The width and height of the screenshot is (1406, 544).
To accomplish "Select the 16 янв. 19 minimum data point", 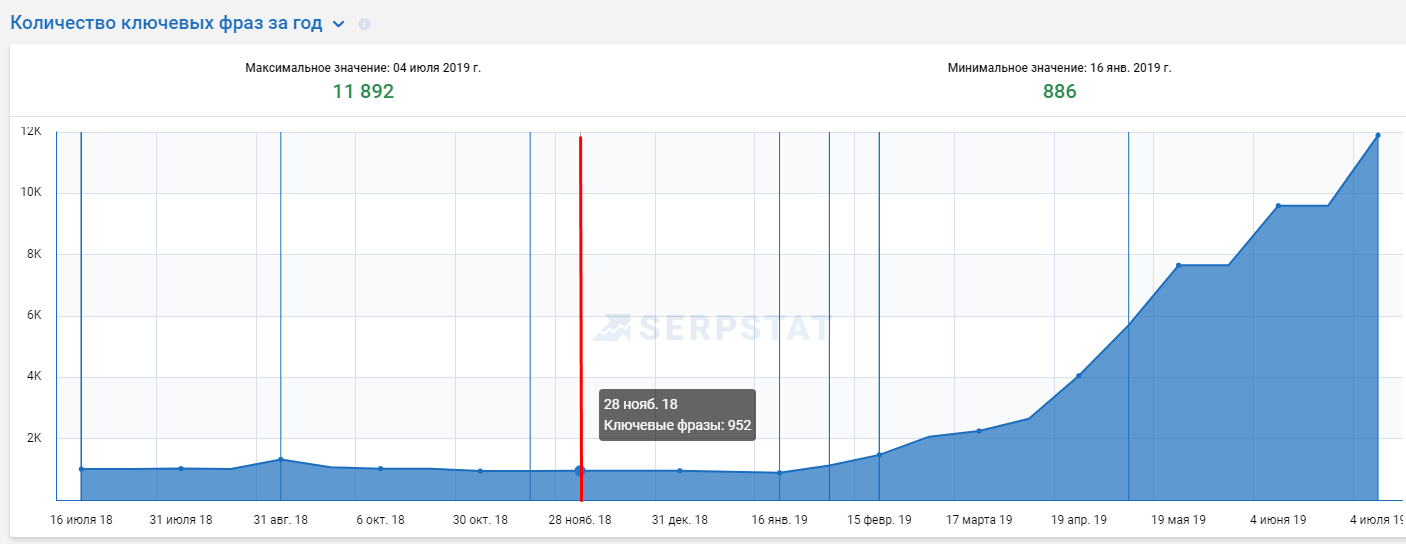I will (x=779, y=473).
